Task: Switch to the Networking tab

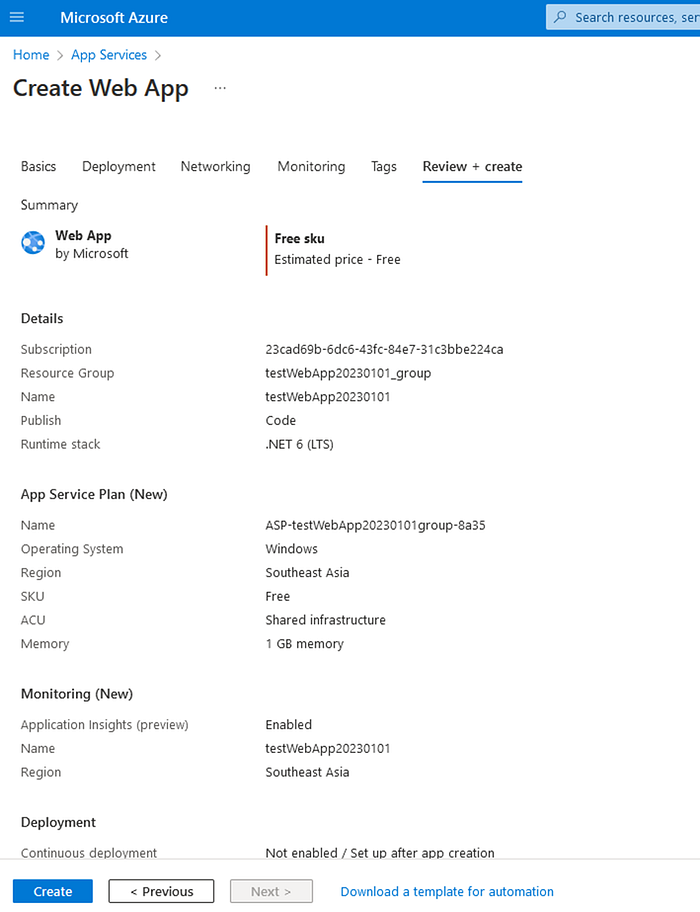Action: [x=216, y=166]
